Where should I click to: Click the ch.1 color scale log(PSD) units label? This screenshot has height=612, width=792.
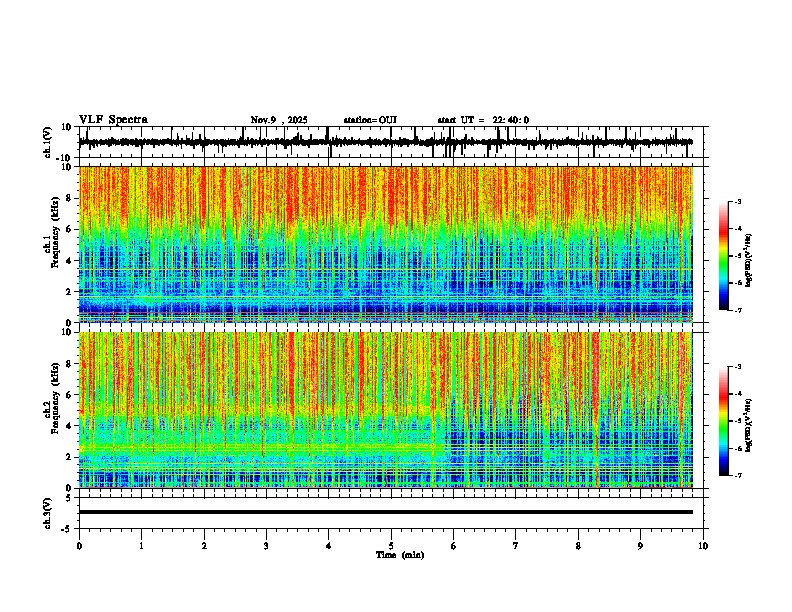click(x=749, y=261)
